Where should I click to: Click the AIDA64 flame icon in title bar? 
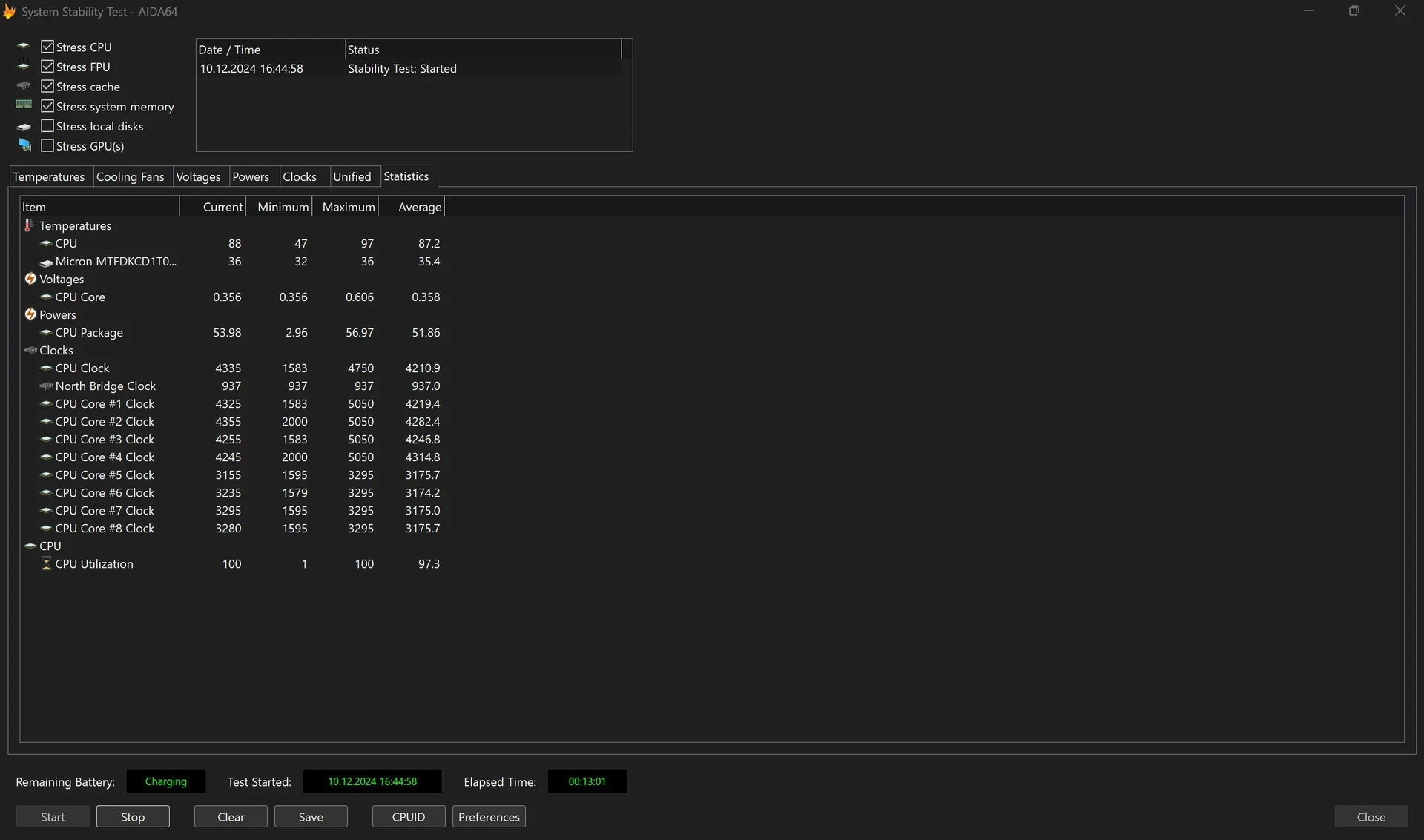click(9, 11)
